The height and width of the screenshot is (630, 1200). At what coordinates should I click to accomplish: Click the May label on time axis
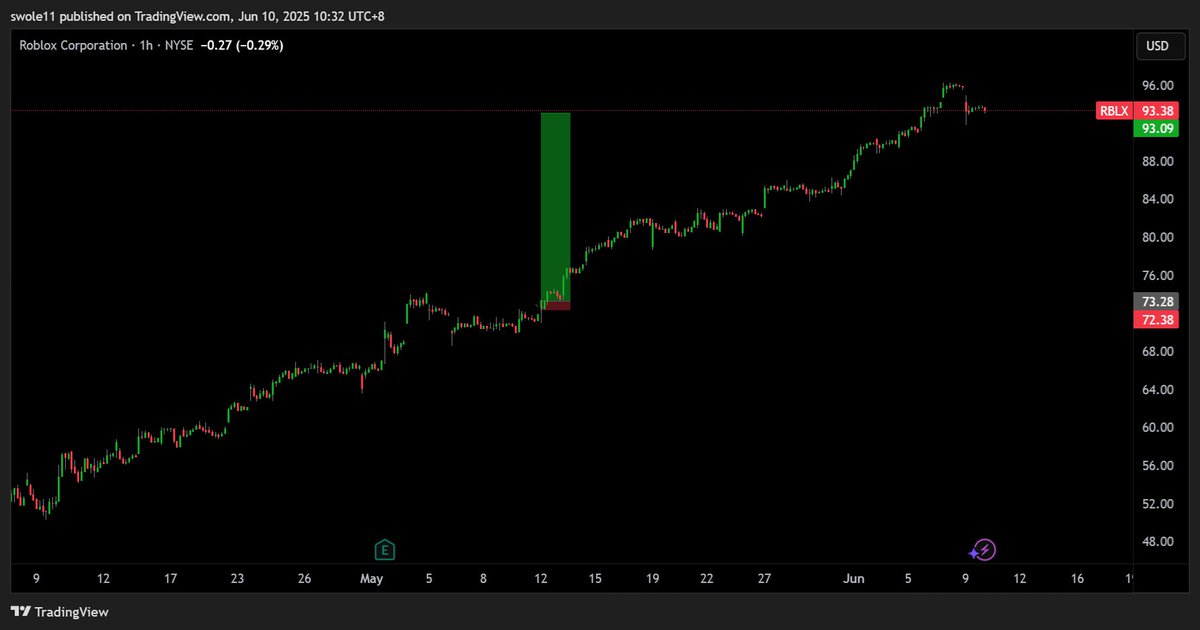[x=372, y=579]
